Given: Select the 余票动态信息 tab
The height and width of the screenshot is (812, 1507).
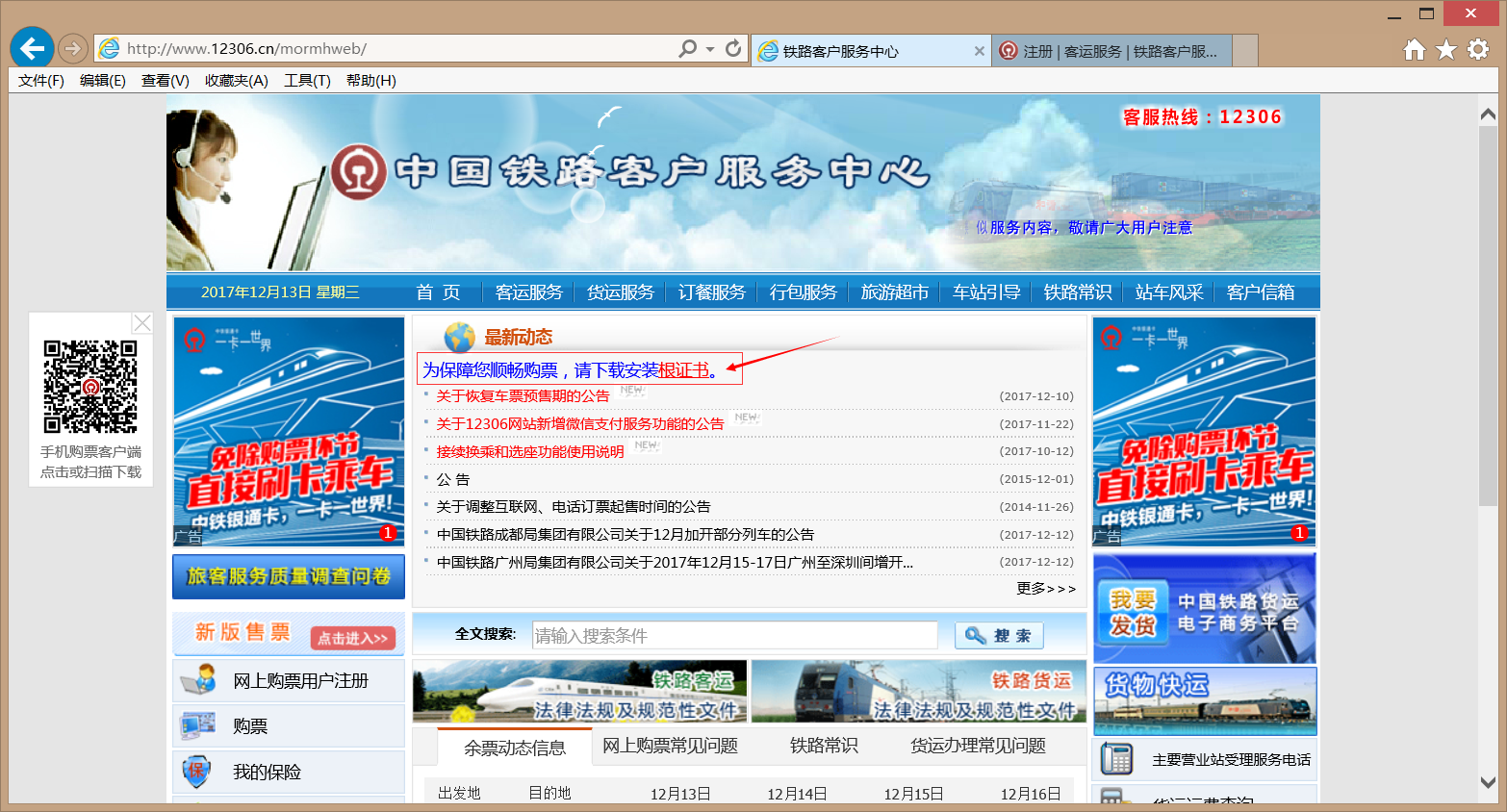Looking at the screenshot, I should click(515, 748).
